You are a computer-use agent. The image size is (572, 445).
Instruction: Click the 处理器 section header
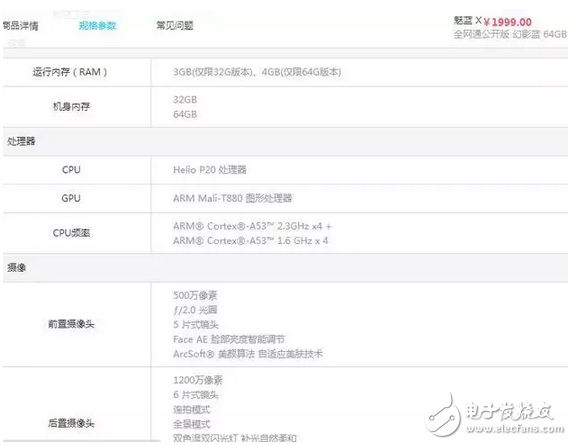21,142
